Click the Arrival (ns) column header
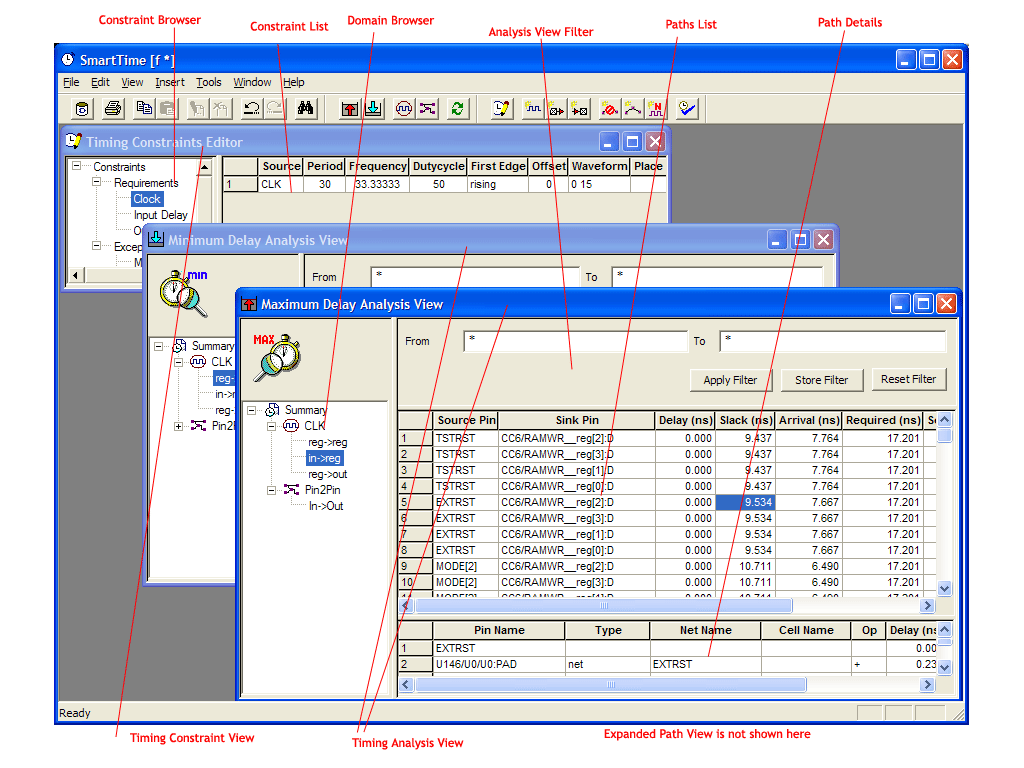 coord(808,421)
